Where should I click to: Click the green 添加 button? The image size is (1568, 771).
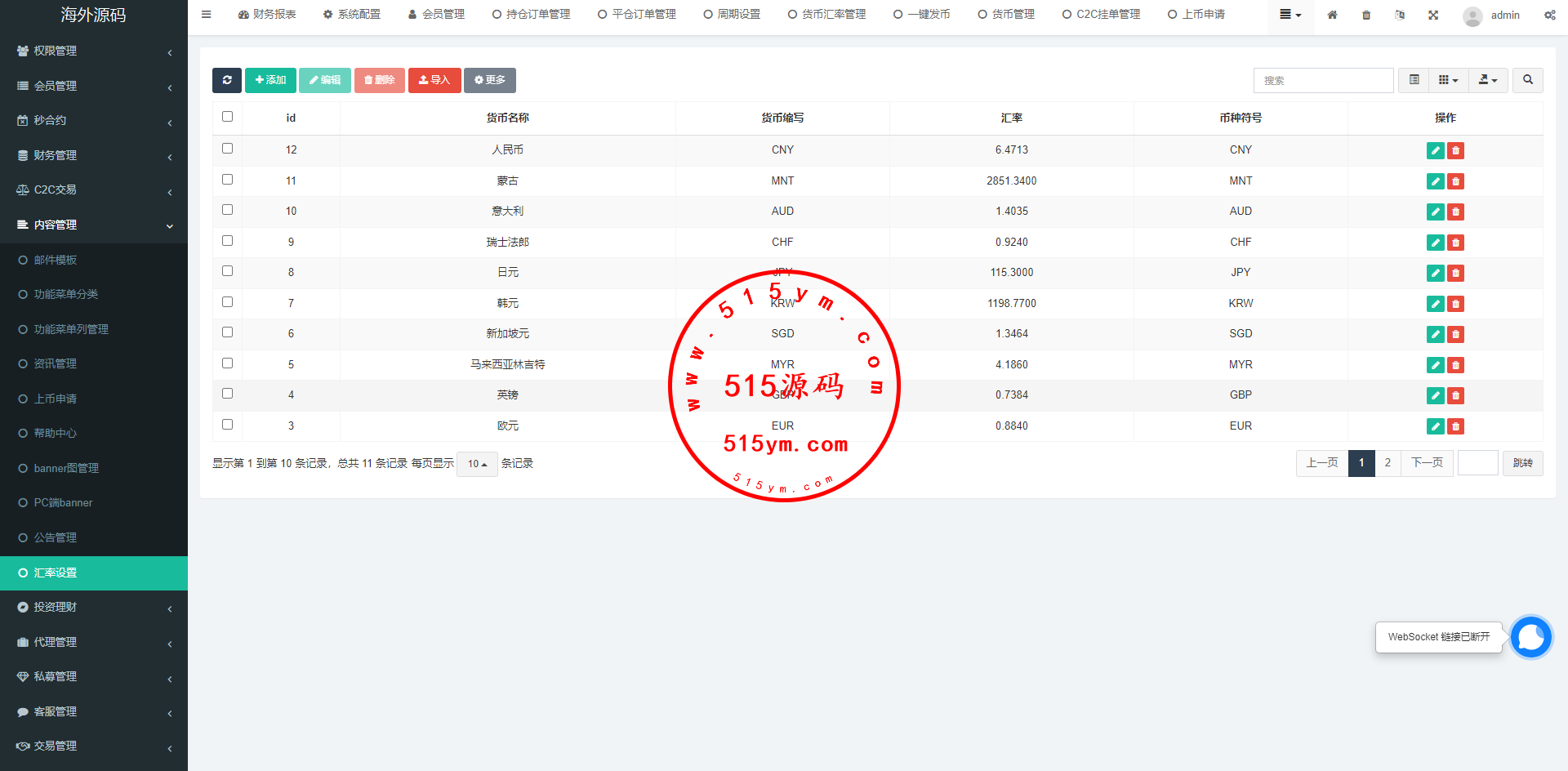coord(270,80)
